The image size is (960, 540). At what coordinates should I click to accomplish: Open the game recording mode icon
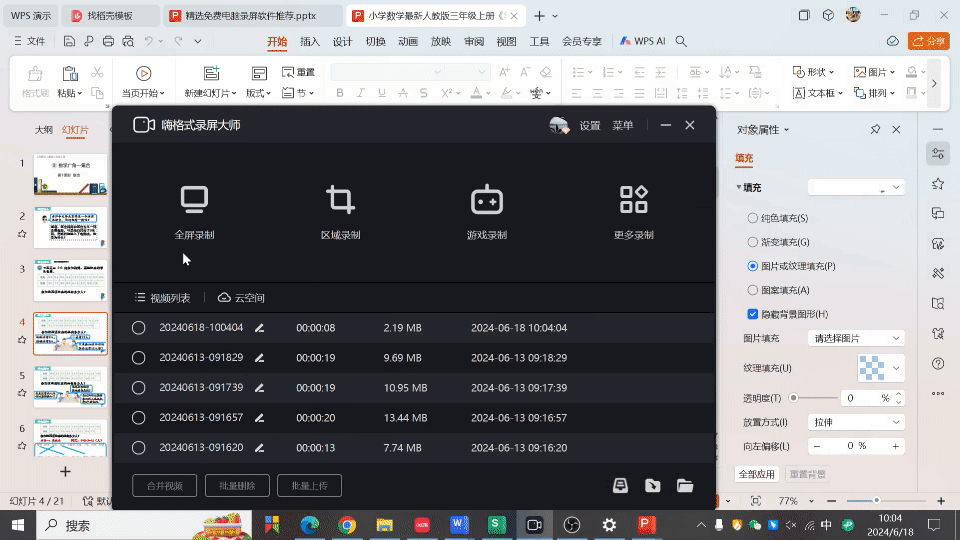pos(487,199)
